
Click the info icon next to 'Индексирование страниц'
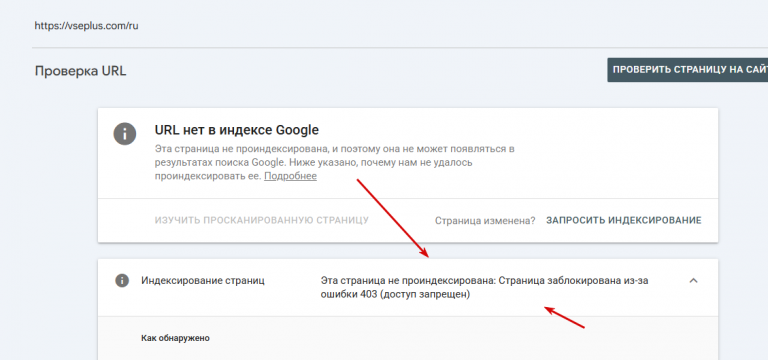point(121,281)
